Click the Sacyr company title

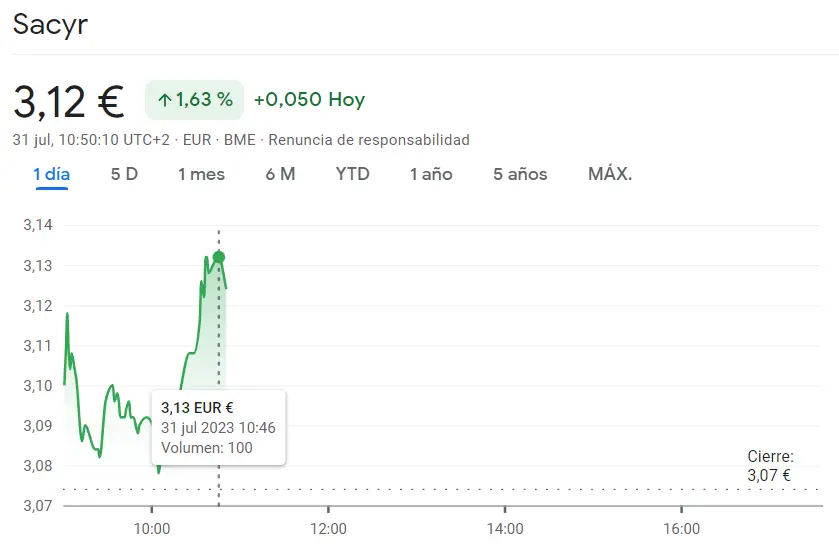tap(50, 25)
